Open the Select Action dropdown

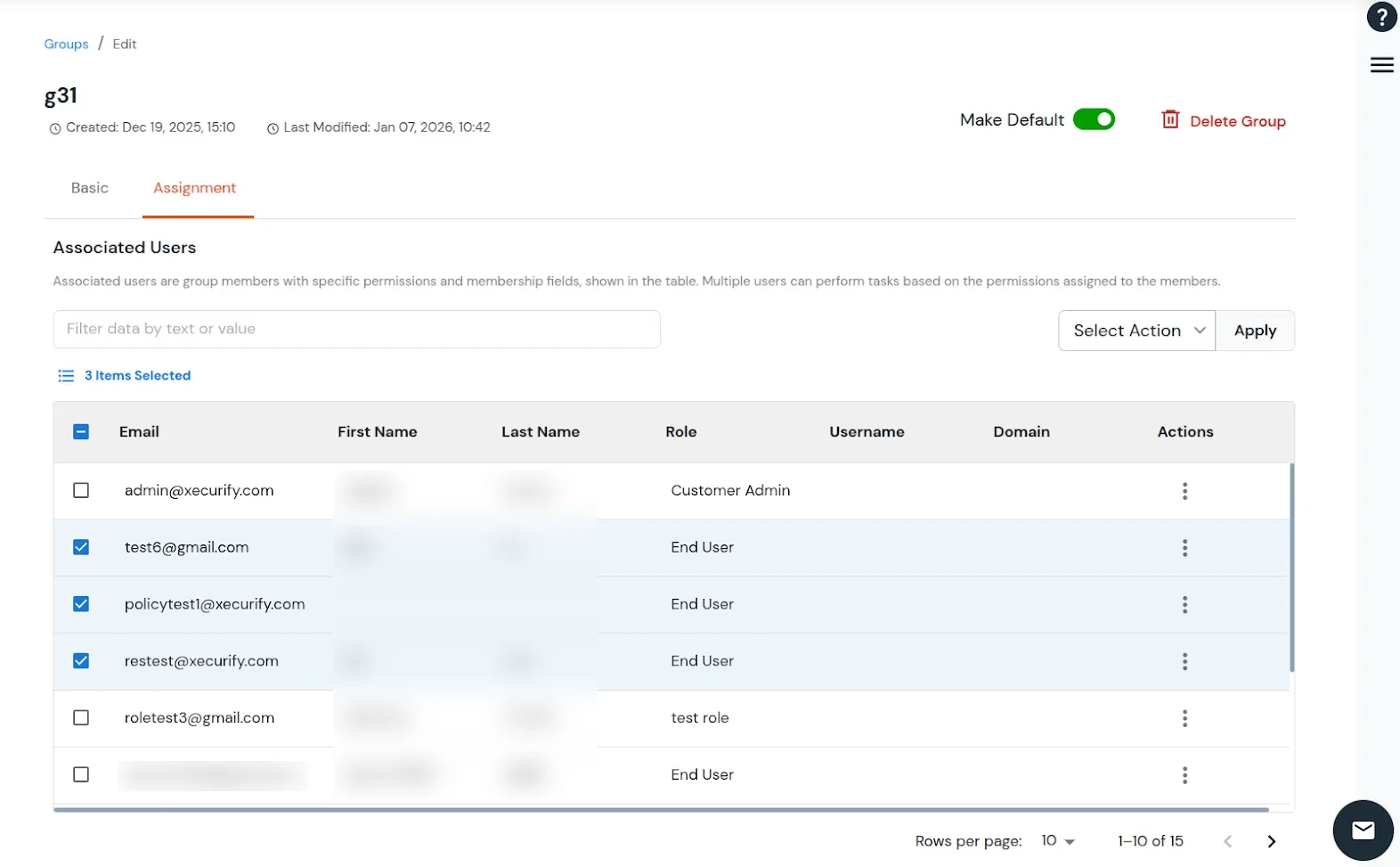pyautogui.click(x=1137, y=331)
